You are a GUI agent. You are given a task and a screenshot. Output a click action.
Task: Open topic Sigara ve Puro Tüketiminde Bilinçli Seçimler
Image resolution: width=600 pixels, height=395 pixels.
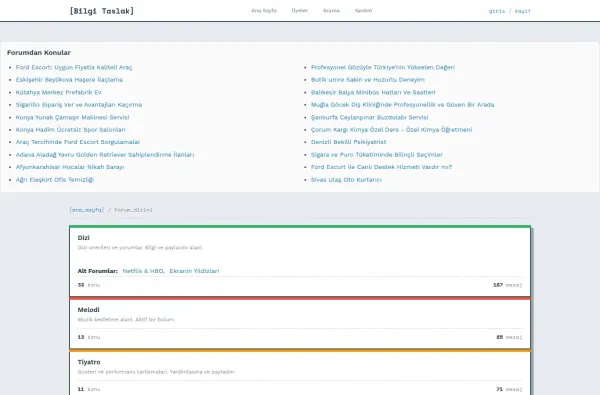[377, 155]
